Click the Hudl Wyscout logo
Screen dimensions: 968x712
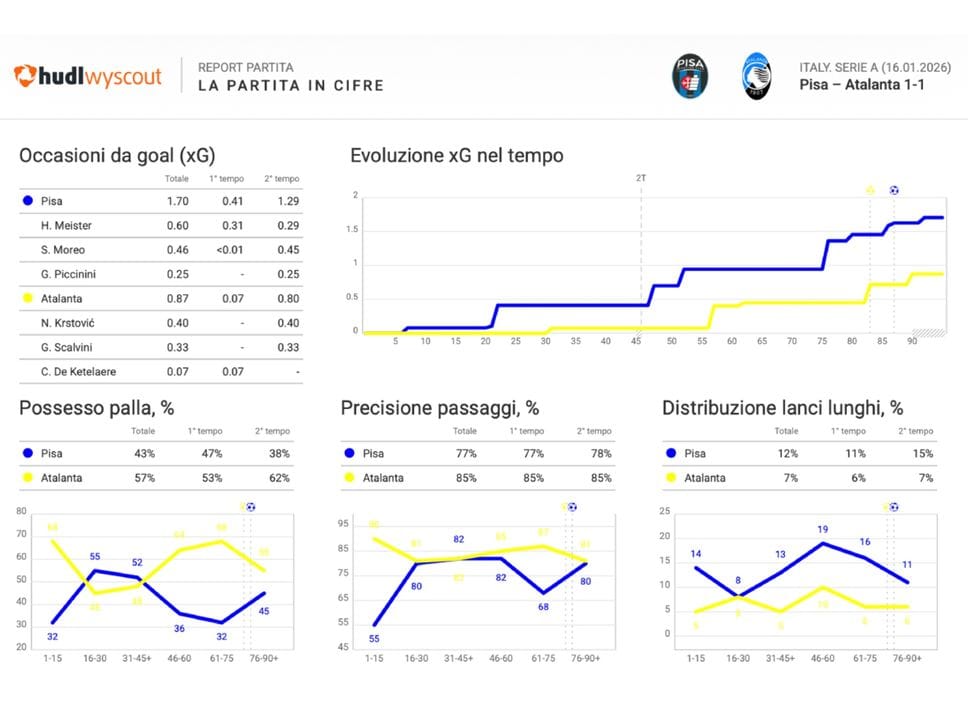click(88, 76)
